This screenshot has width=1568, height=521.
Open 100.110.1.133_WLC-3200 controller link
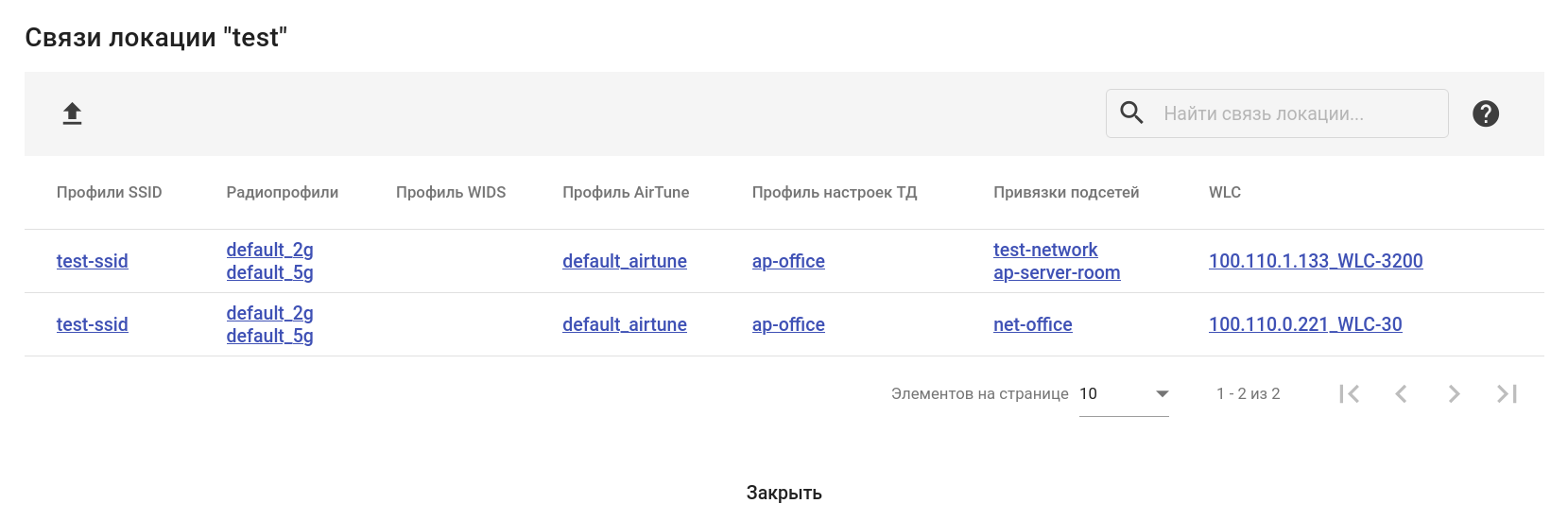(x=1315, y=261)
